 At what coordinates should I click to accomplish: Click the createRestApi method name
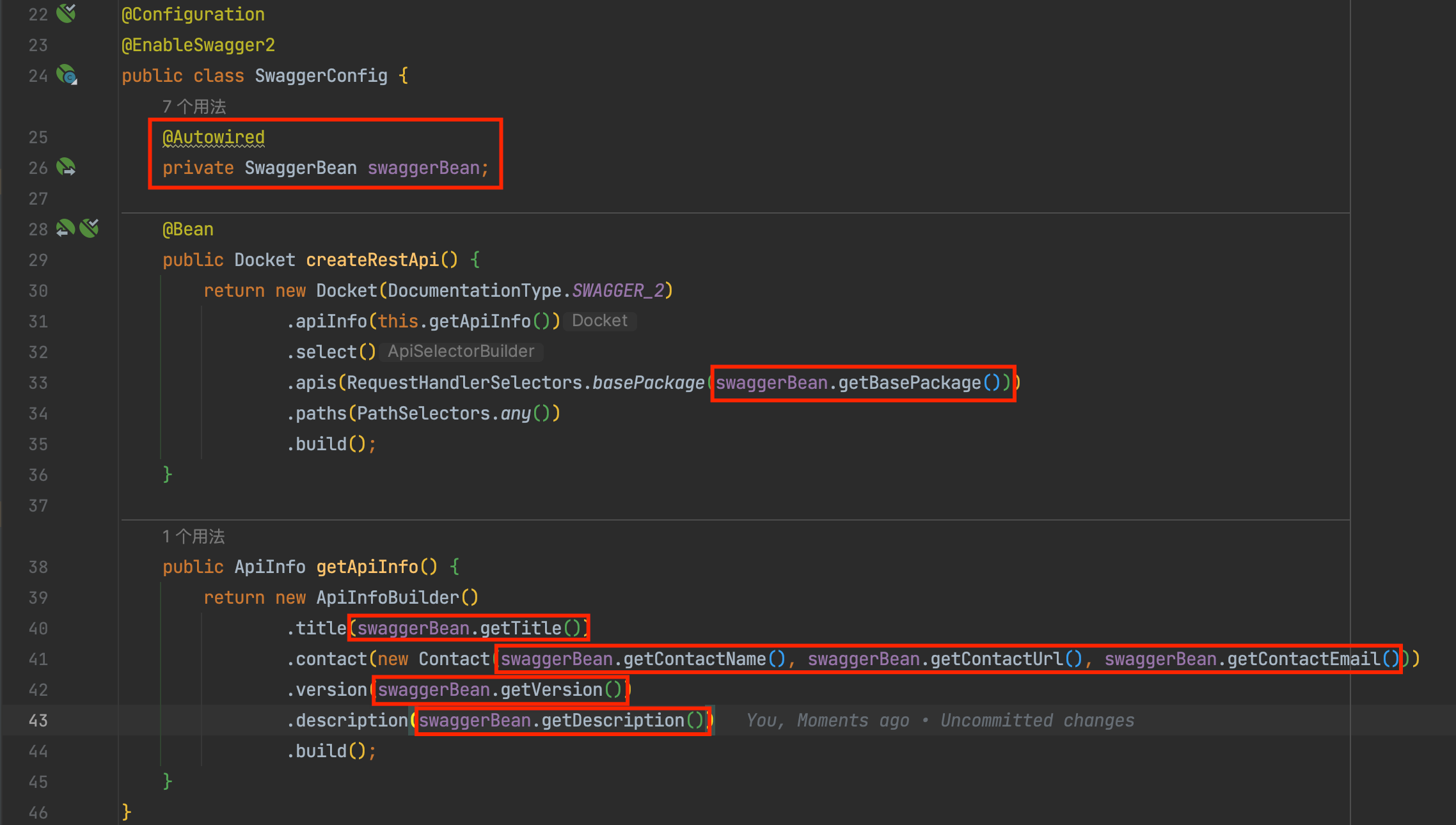point(372,260)
